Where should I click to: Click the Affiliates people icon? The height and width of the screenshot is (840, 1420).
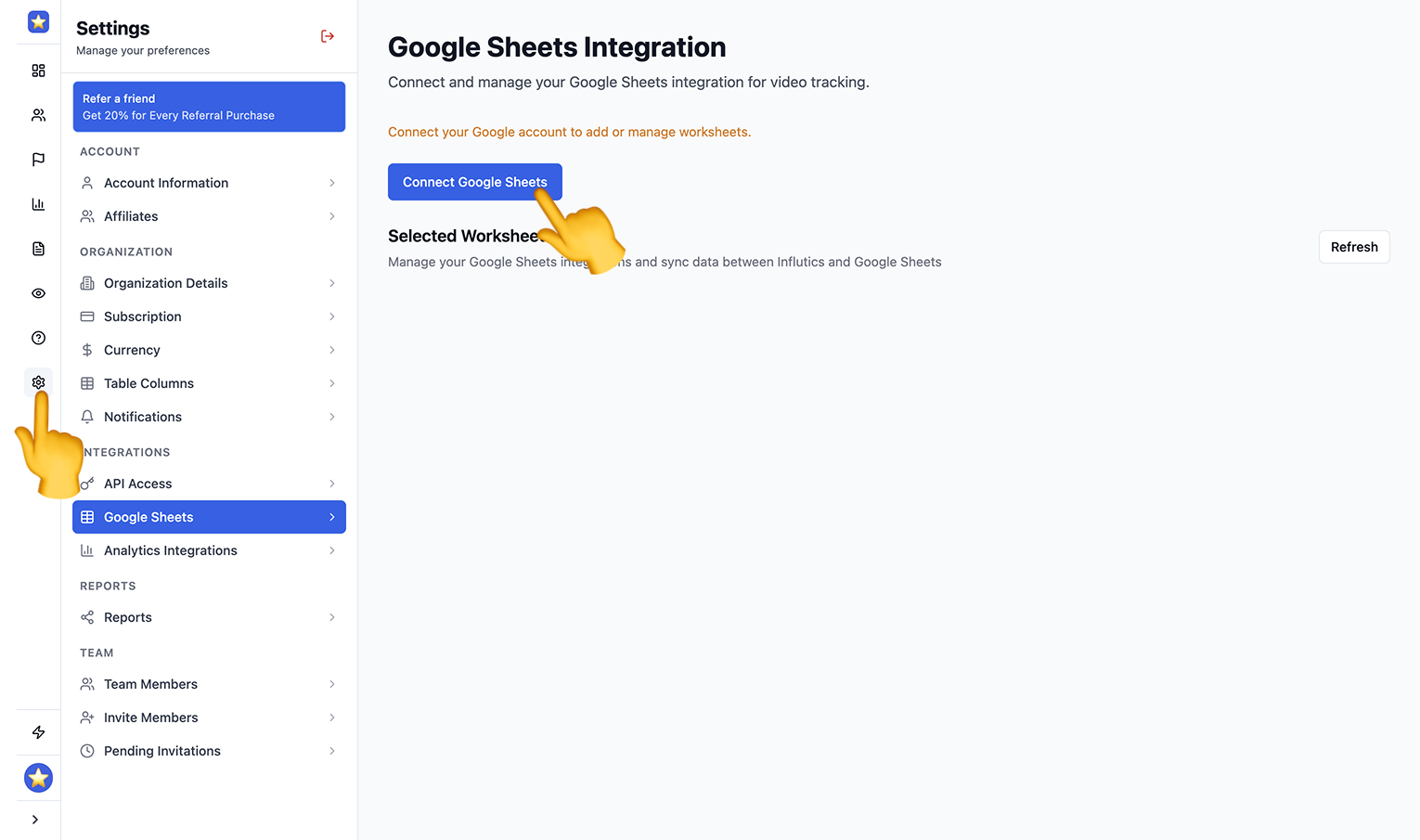tap(87, 216)
